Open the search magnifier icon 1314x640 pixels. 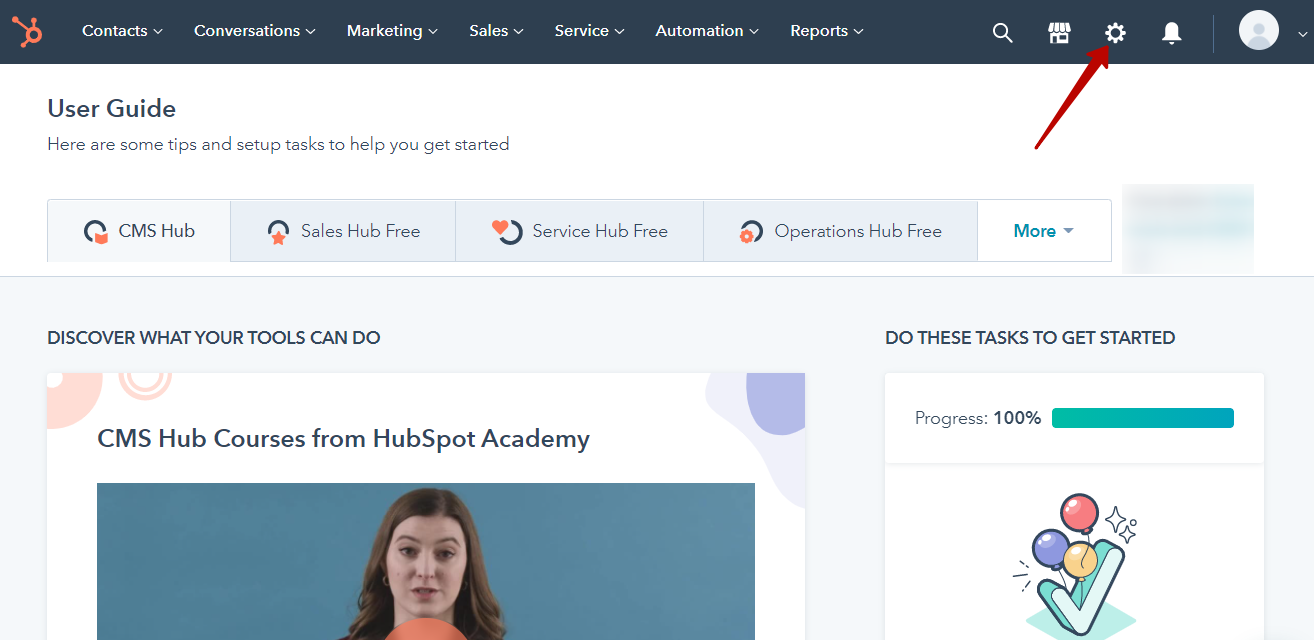[1002, 33]
